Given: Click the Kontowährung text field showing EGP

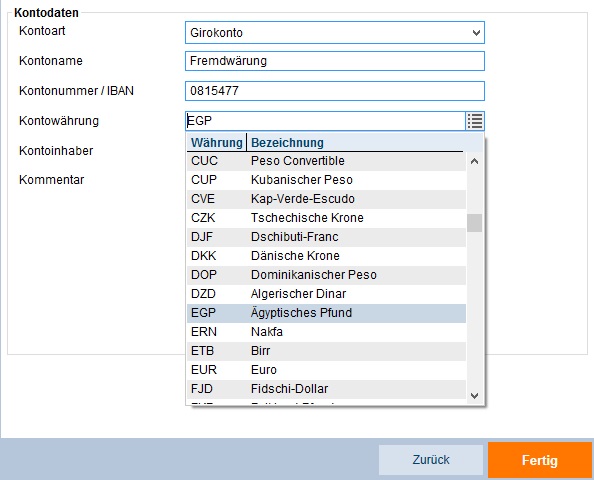Looking at the screenshot, I should click(x=325, y=121).
